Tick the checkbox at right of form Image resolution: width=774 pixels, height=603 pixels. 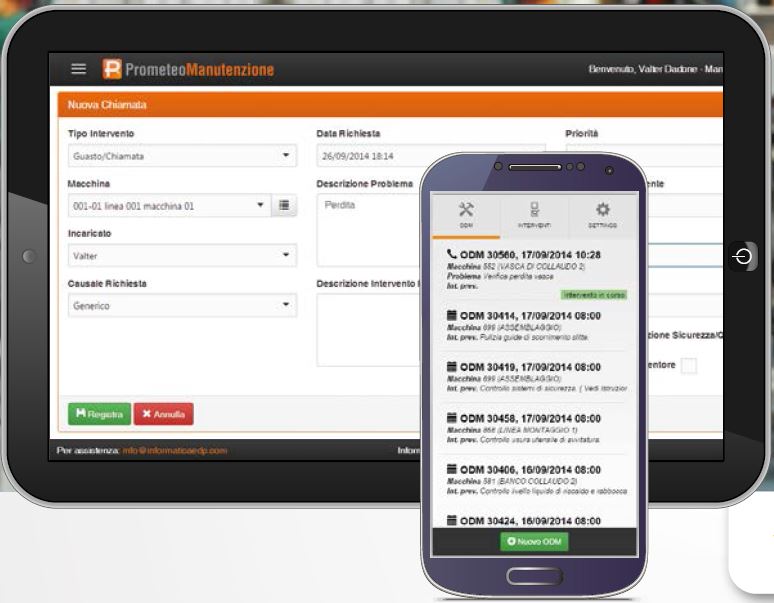(x=689, y=366)
